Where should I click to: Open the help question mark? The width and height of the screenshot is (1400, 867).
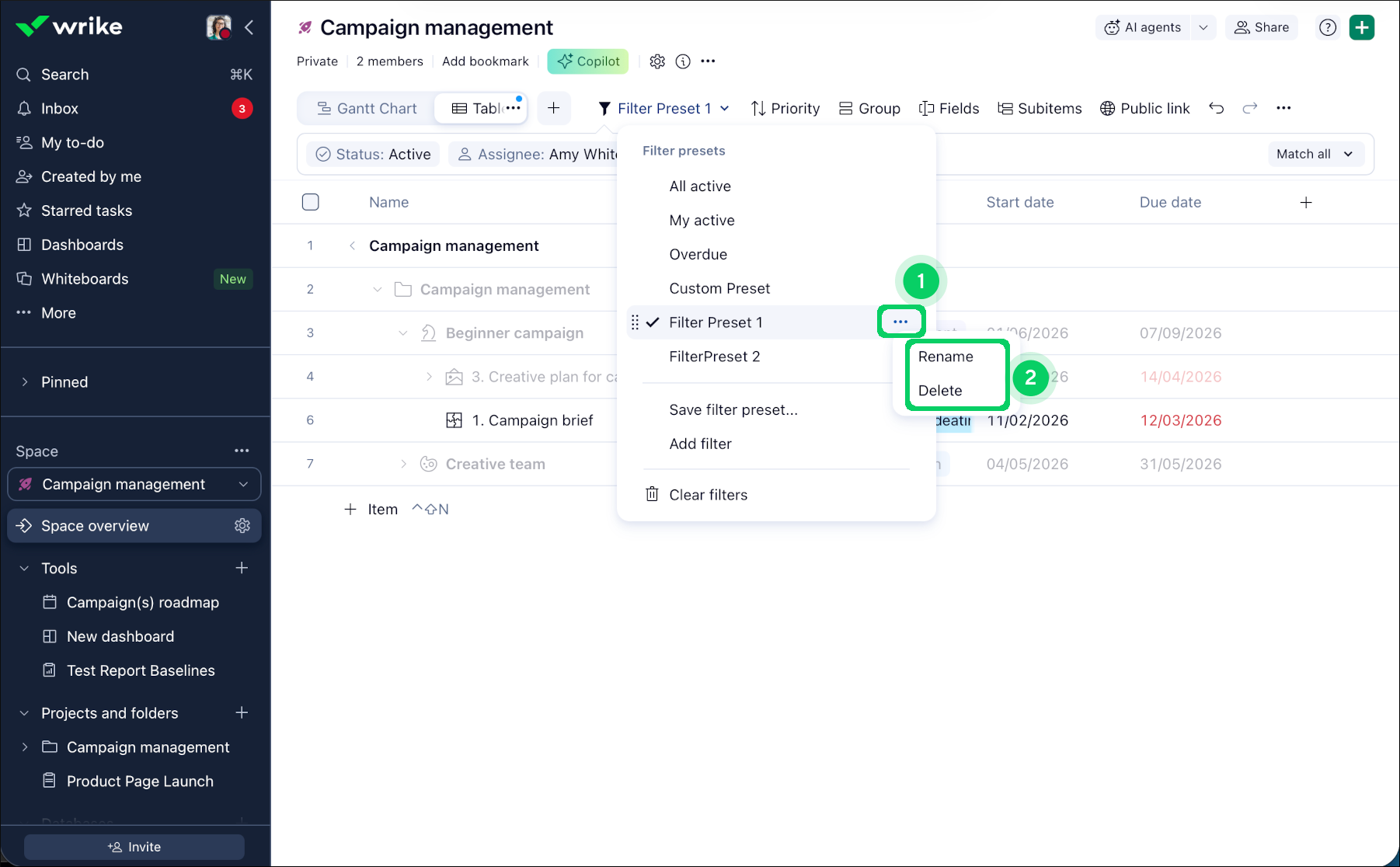pyautogui.click(x=1328, y=27)
